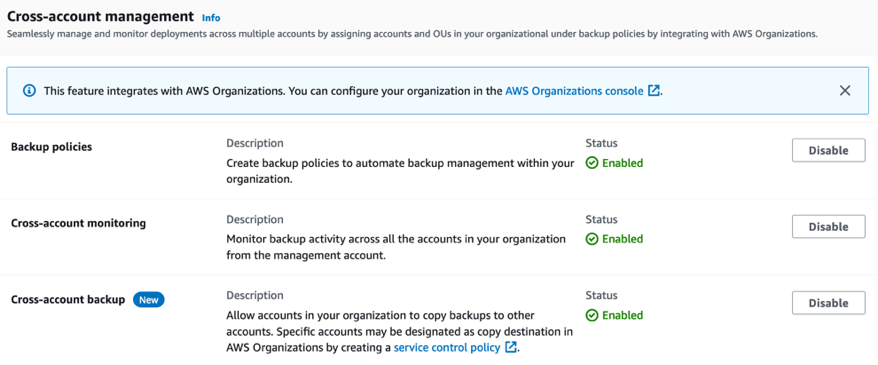Disable Backup policies

[x=829, y=151]
